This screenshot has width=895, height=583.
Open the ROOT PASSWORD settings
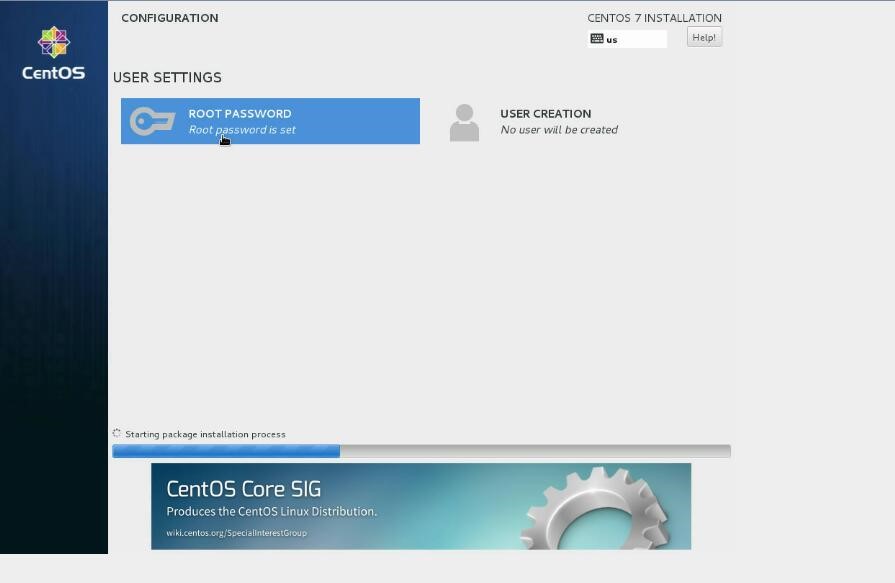point(240,114)
